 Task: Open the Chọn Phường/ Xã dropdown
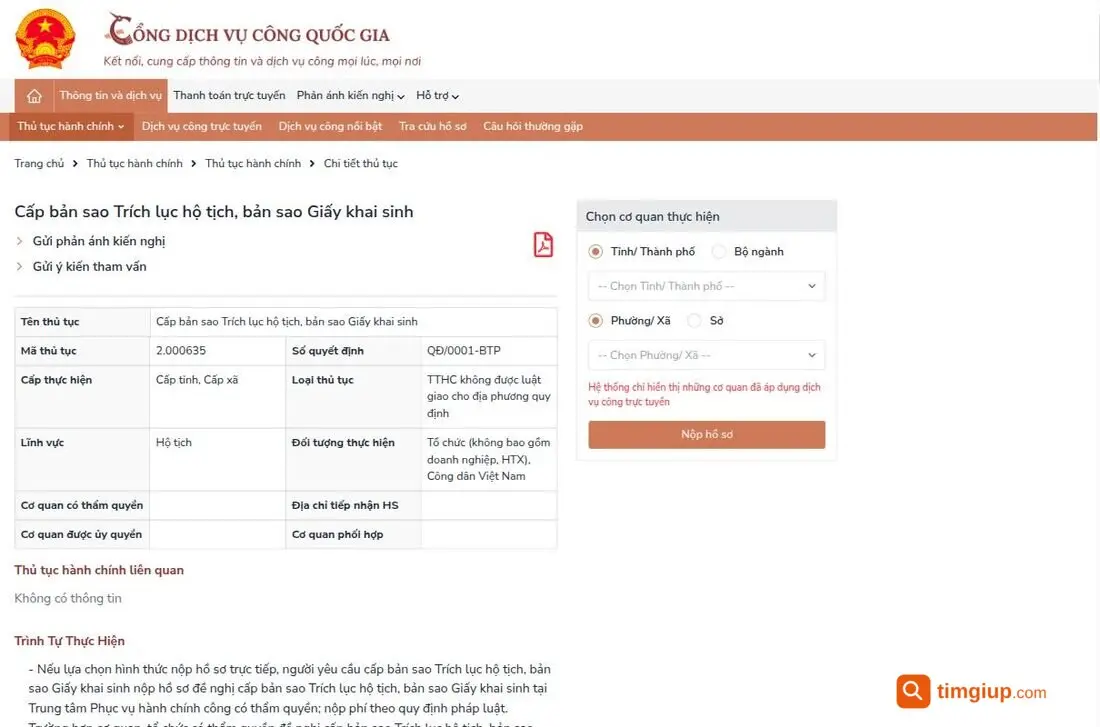coord(706,355)
